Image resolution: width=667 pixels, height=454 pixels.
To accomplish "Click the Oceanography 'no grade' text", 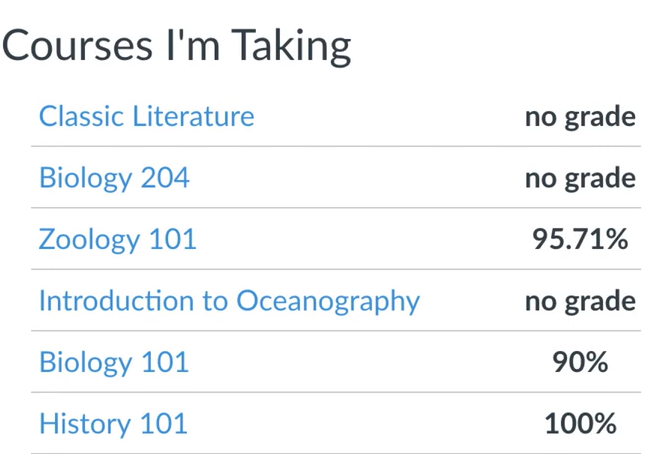I will click(x=580, y=301).
